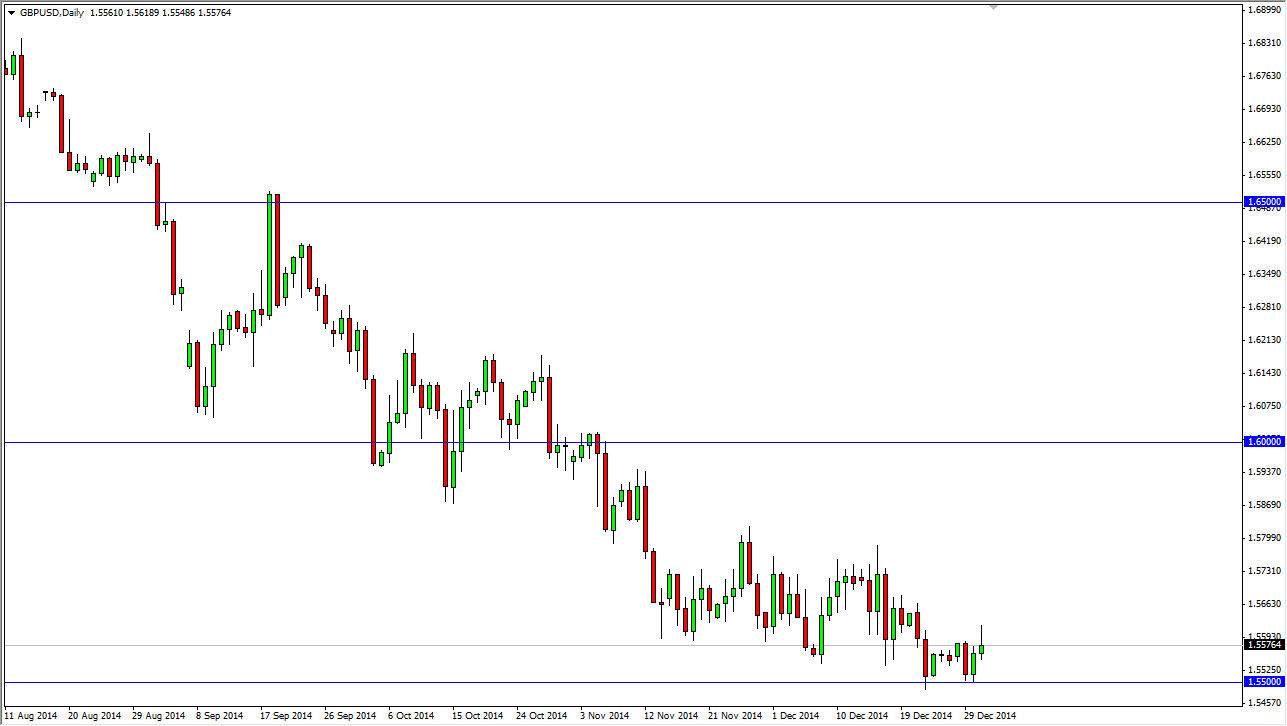Click the 11 Aug 2014 date label

(30, 716)
